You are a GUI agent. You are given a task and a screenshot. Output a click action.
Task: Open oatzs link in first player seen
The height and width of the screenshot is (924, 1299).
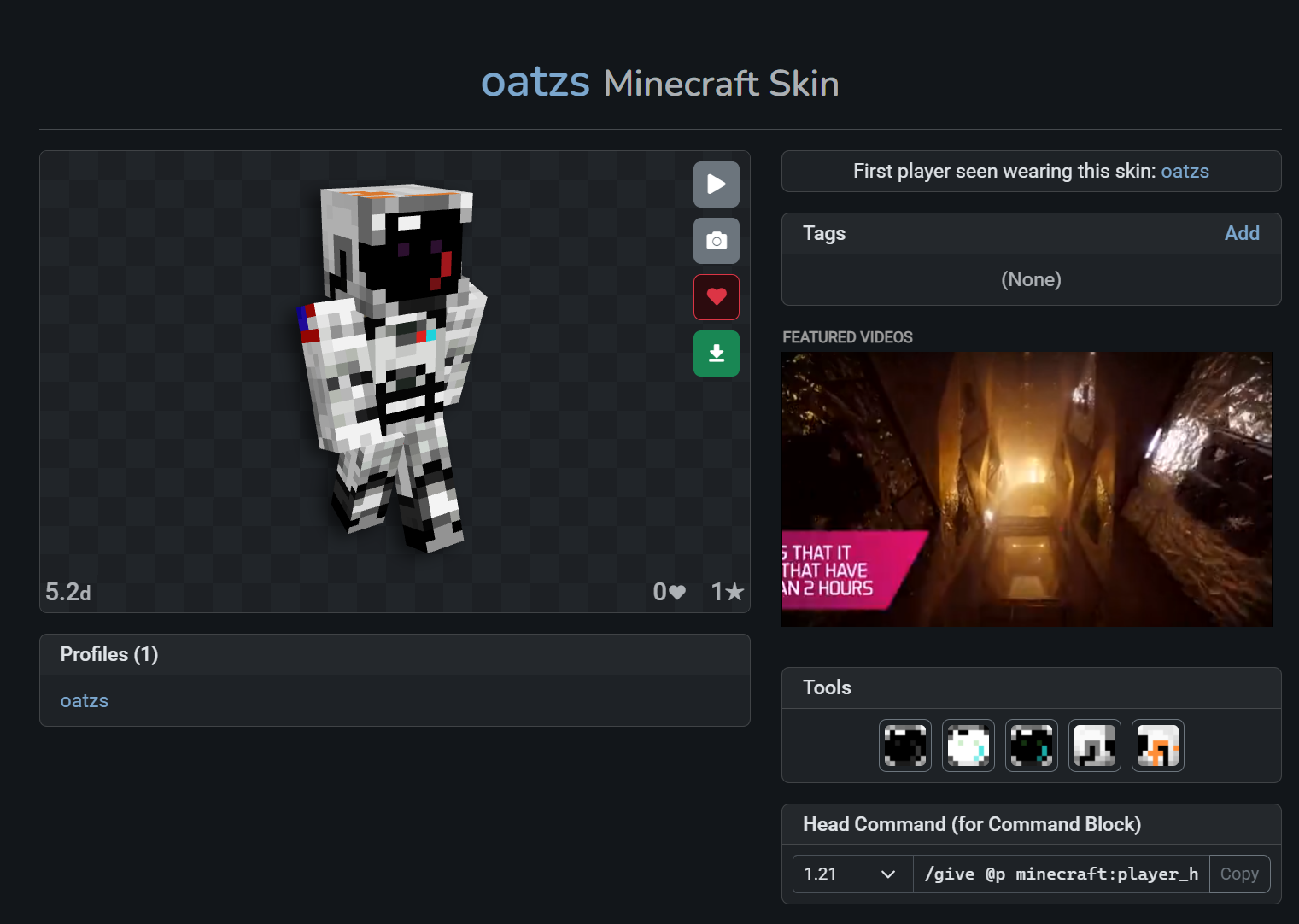click(1185, 171)
